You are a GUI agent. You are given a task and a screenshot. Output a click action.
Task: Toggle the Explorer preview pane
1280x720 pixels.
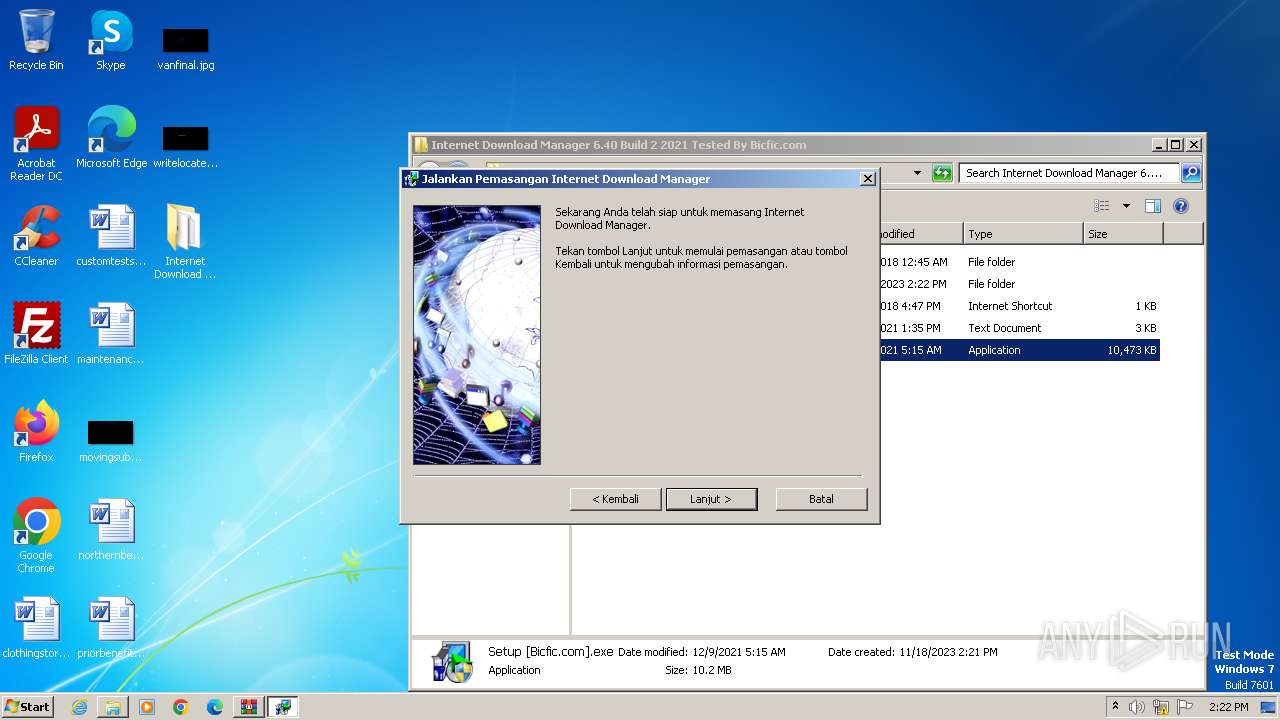[1153, 206]
